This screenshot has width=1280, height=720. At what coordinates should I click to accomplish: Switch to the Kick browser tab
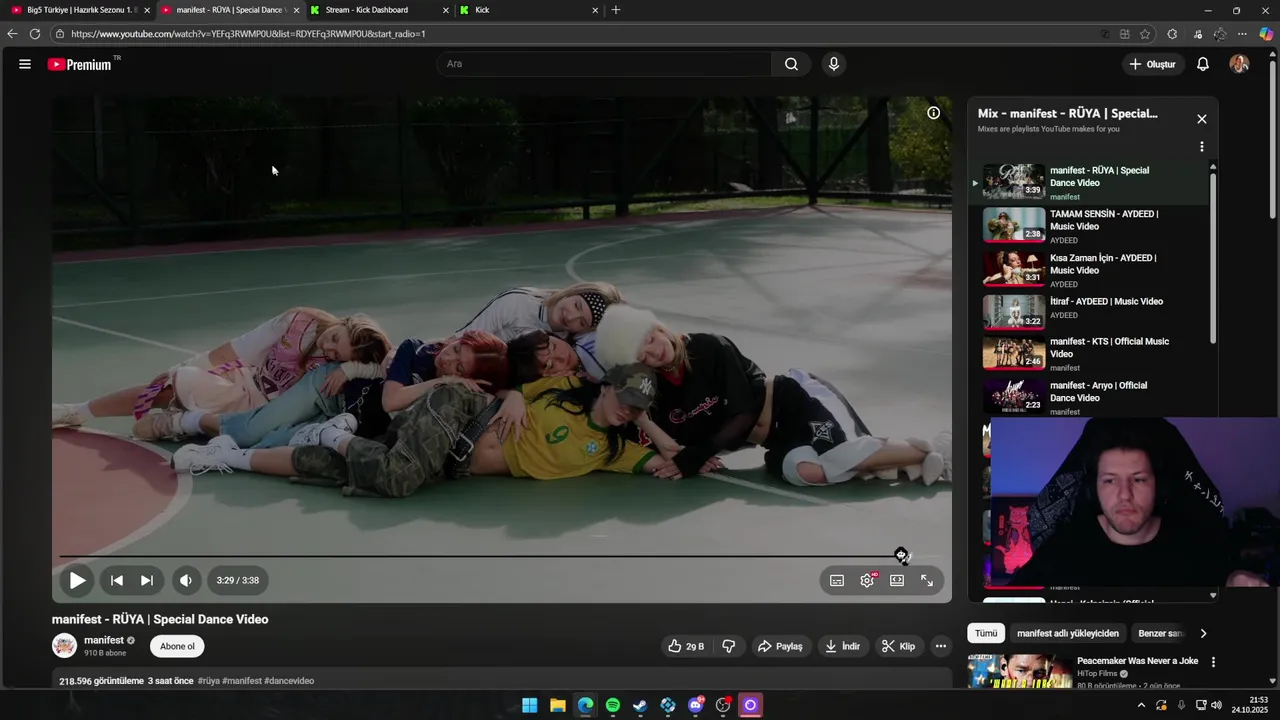[530, 10]
